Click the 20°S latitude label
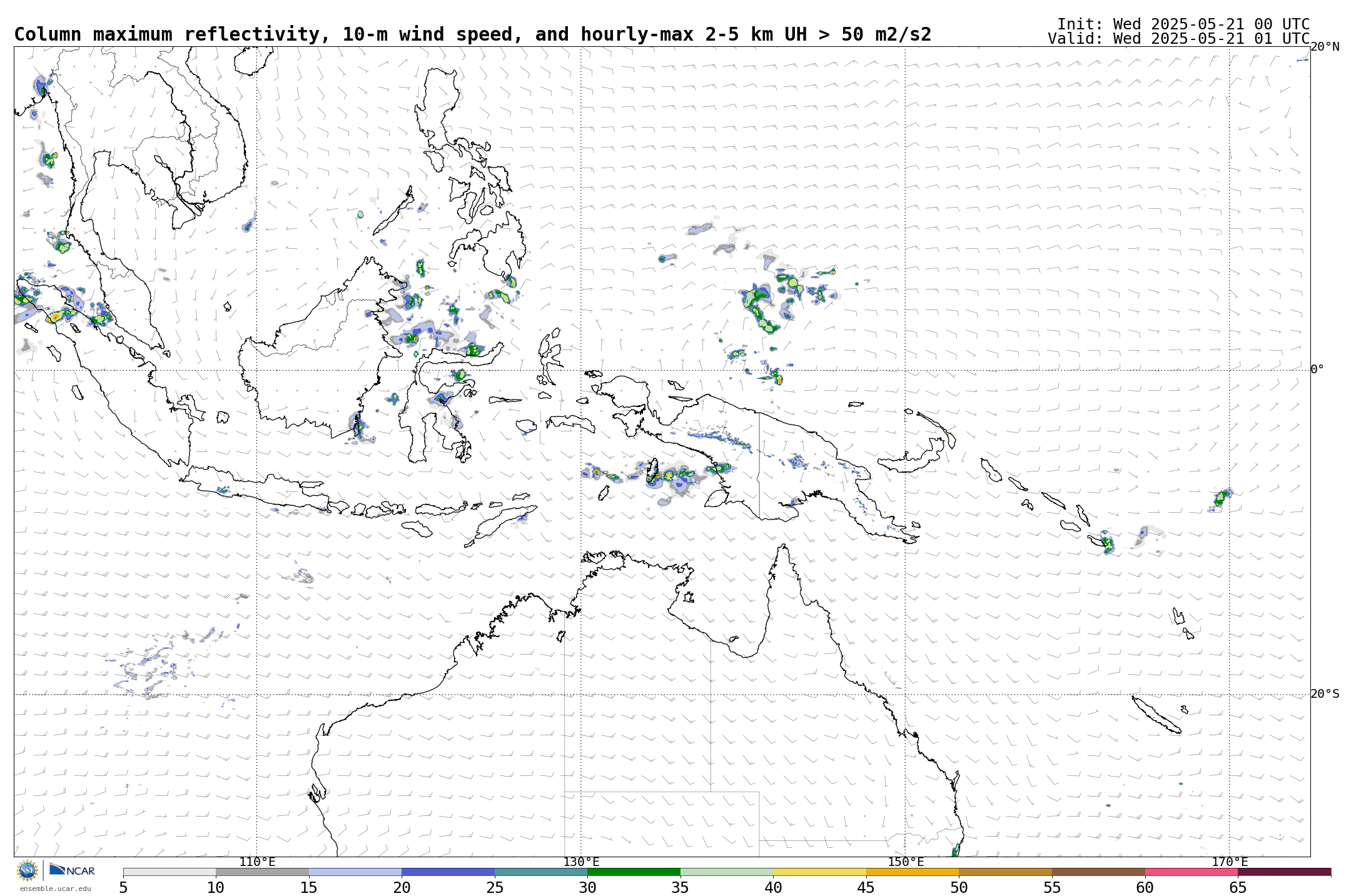This screenshot has height=896, width=1351. click(1325, 694)
